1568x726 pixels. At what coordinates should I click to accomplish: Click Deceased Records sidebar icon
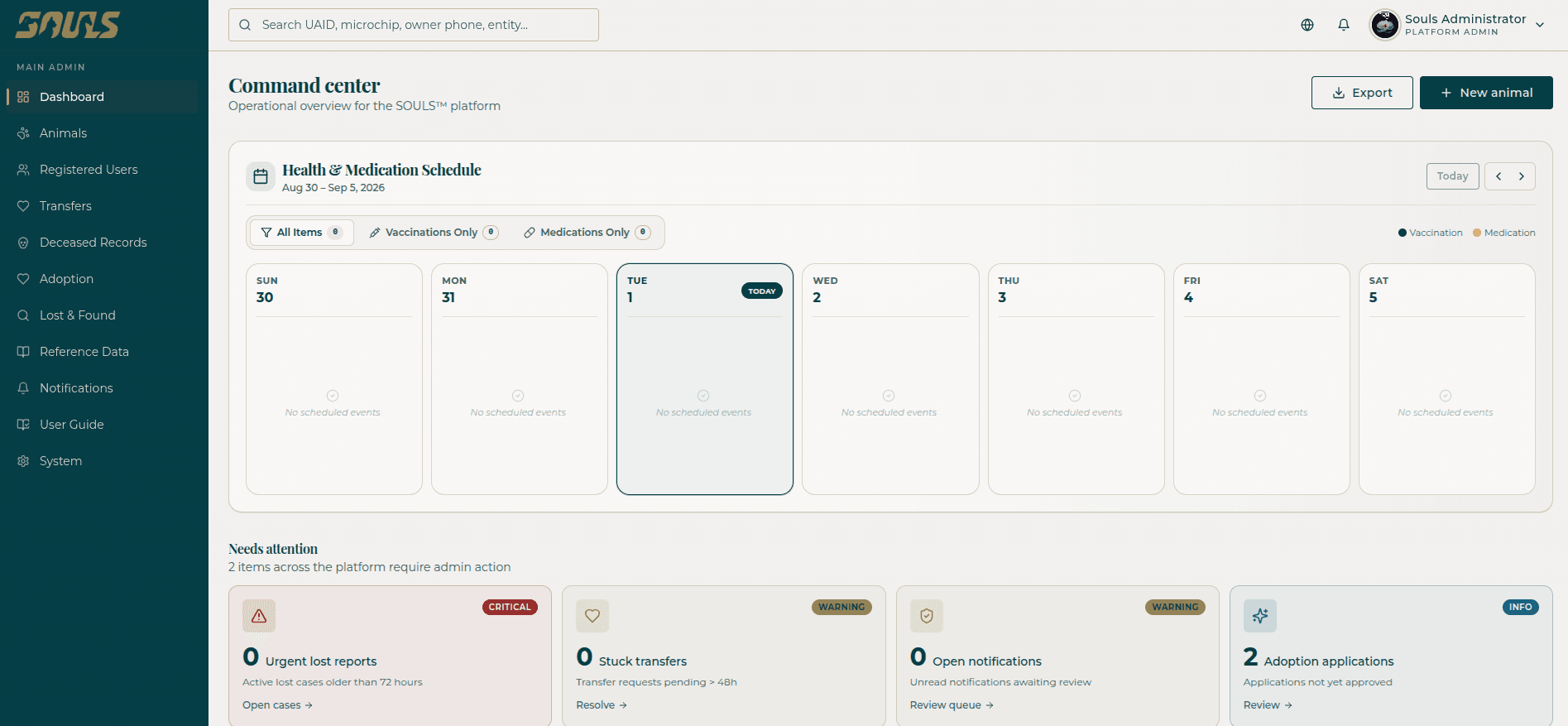23,243
